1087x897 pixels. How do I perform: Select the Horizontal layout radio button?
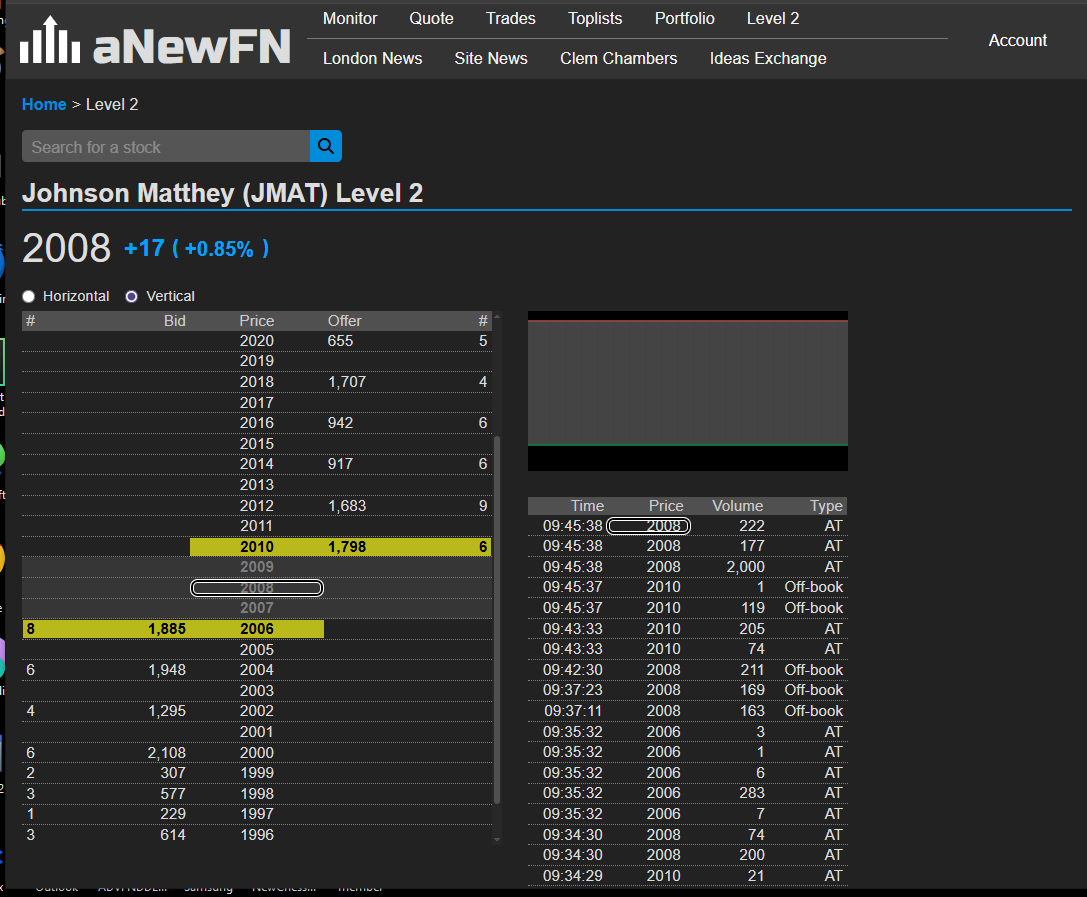click(x=28, y=297)
